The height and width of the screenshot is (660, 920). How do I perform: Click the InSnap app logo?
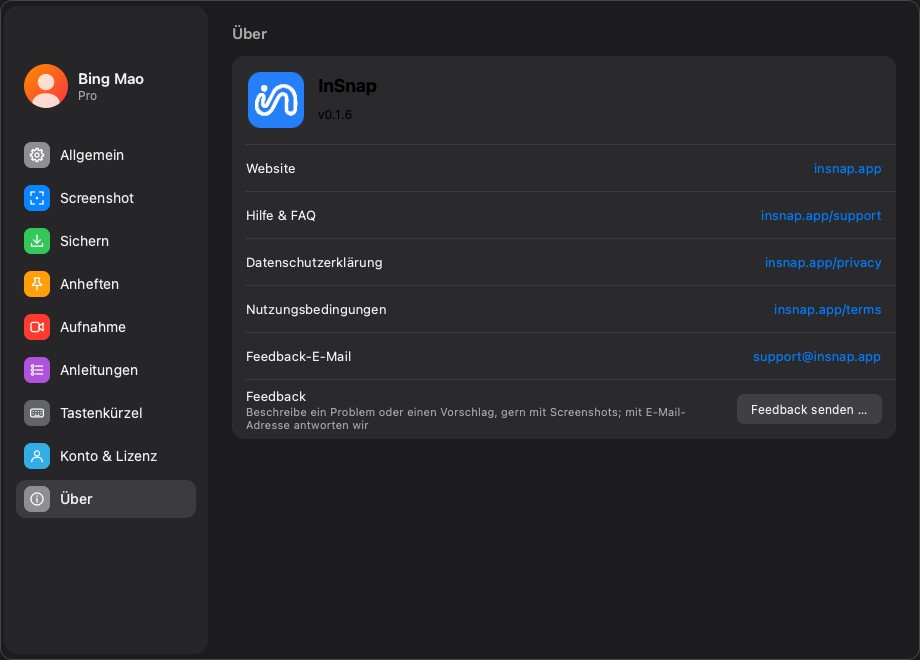pyautogui.click(x=276, y=100)
